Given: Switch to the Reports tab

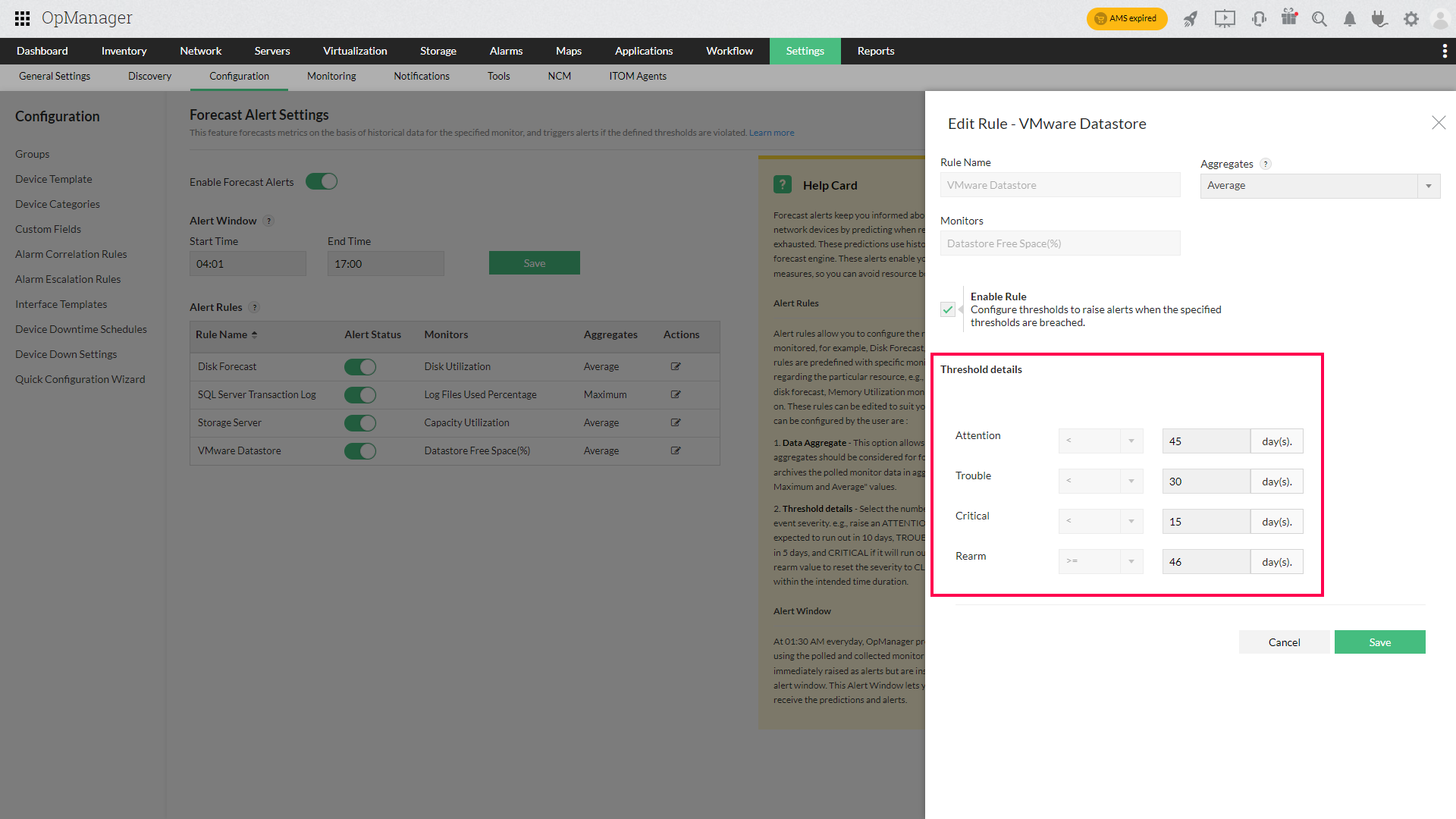Looking at the screenshot, I should click(x=875, y=51).
